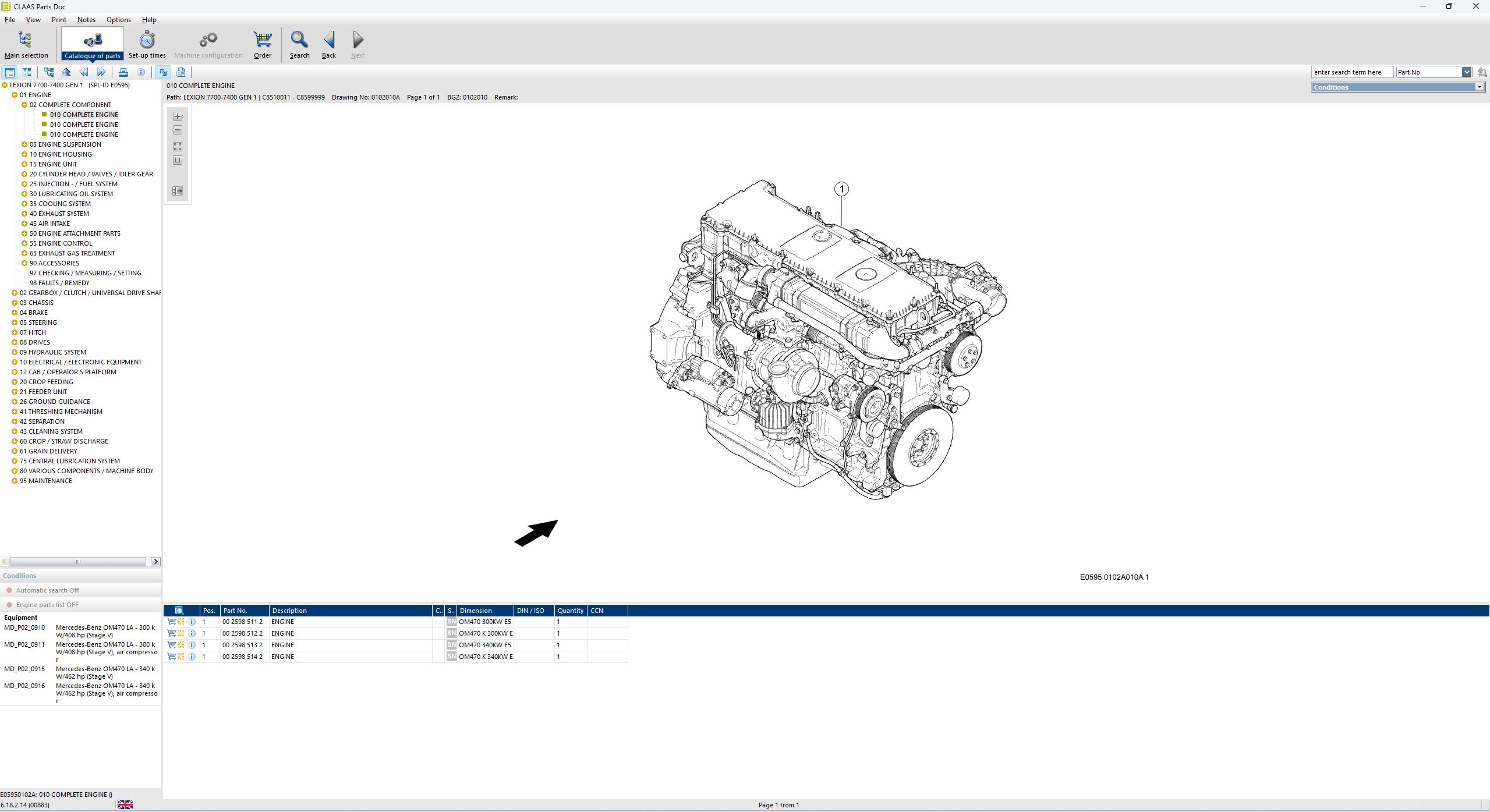
Task: Switch to single-list view icon in secondary toolbar
Action: click(x=9, y=72)
